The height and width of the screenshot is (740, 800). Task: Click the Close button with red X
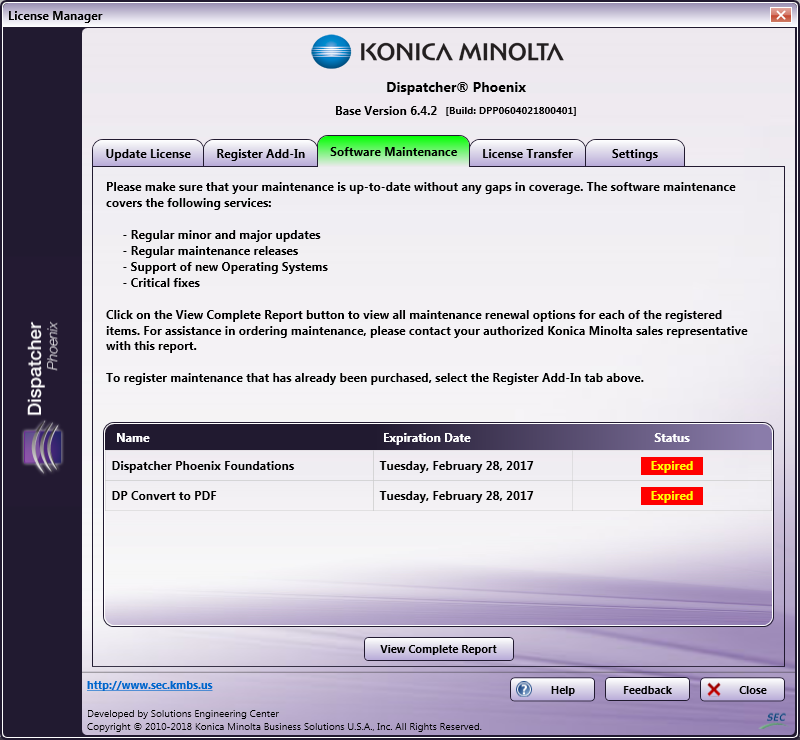click(x=742, y=689)
